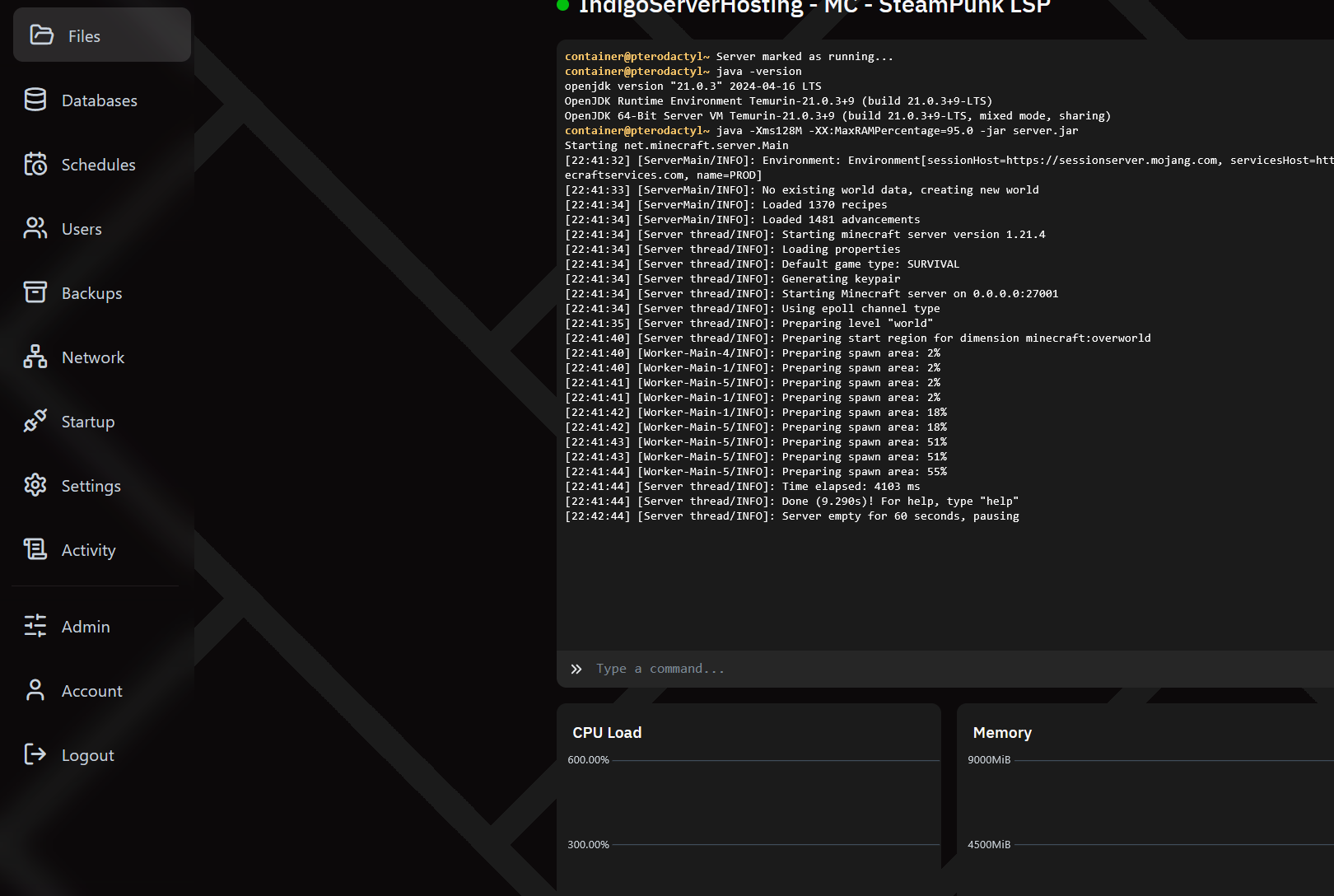The image size is (1334, 896).
Task: Click the Activity log icon
Action: coord(35,549)
